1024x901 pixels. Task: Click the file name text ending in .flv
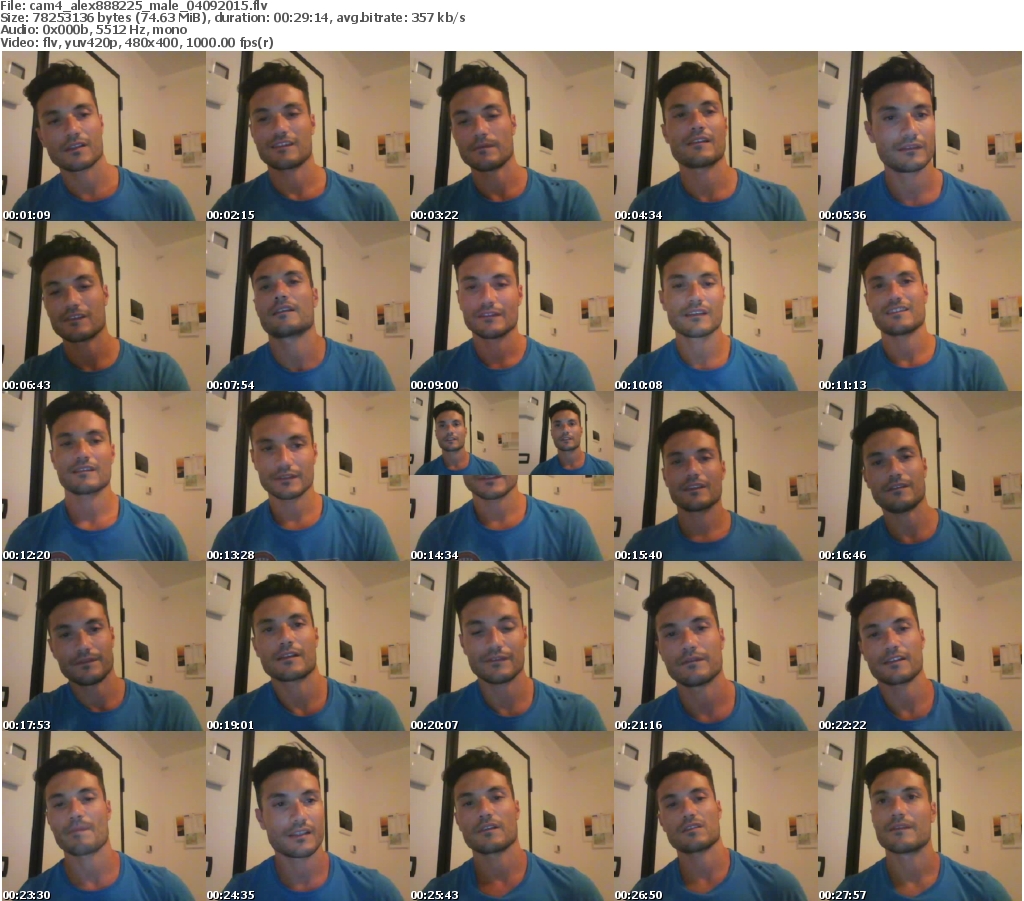point(148,6)
